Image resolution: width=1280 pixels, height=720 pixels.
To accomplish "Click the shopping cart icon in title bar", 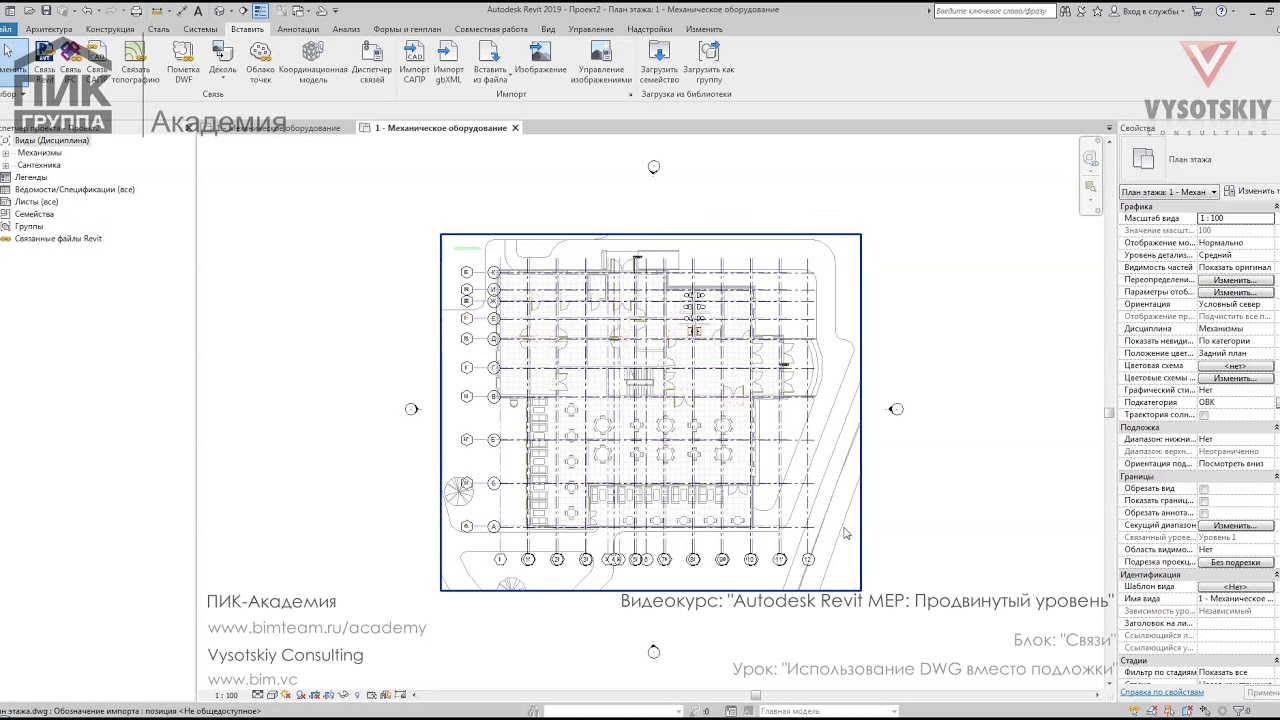I will pos(1198,11).
